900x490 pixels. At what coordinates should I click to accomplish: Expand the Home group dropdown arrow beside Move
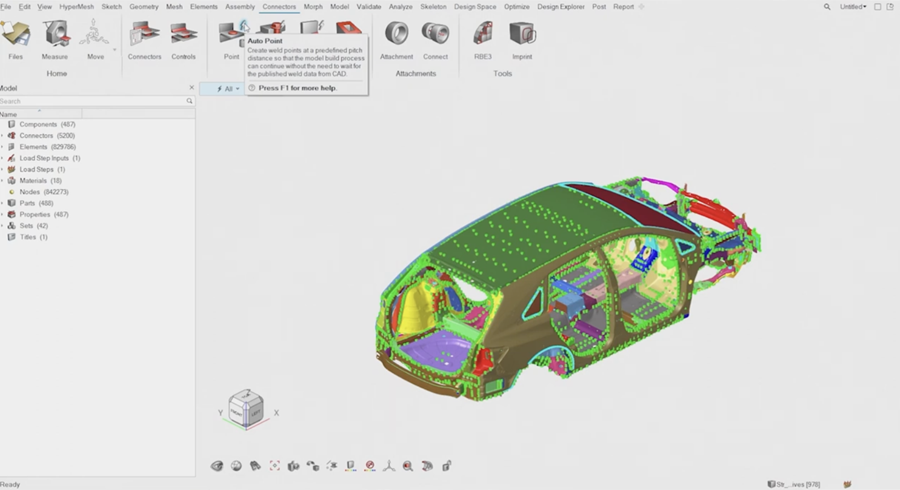(x=114, y=50)
